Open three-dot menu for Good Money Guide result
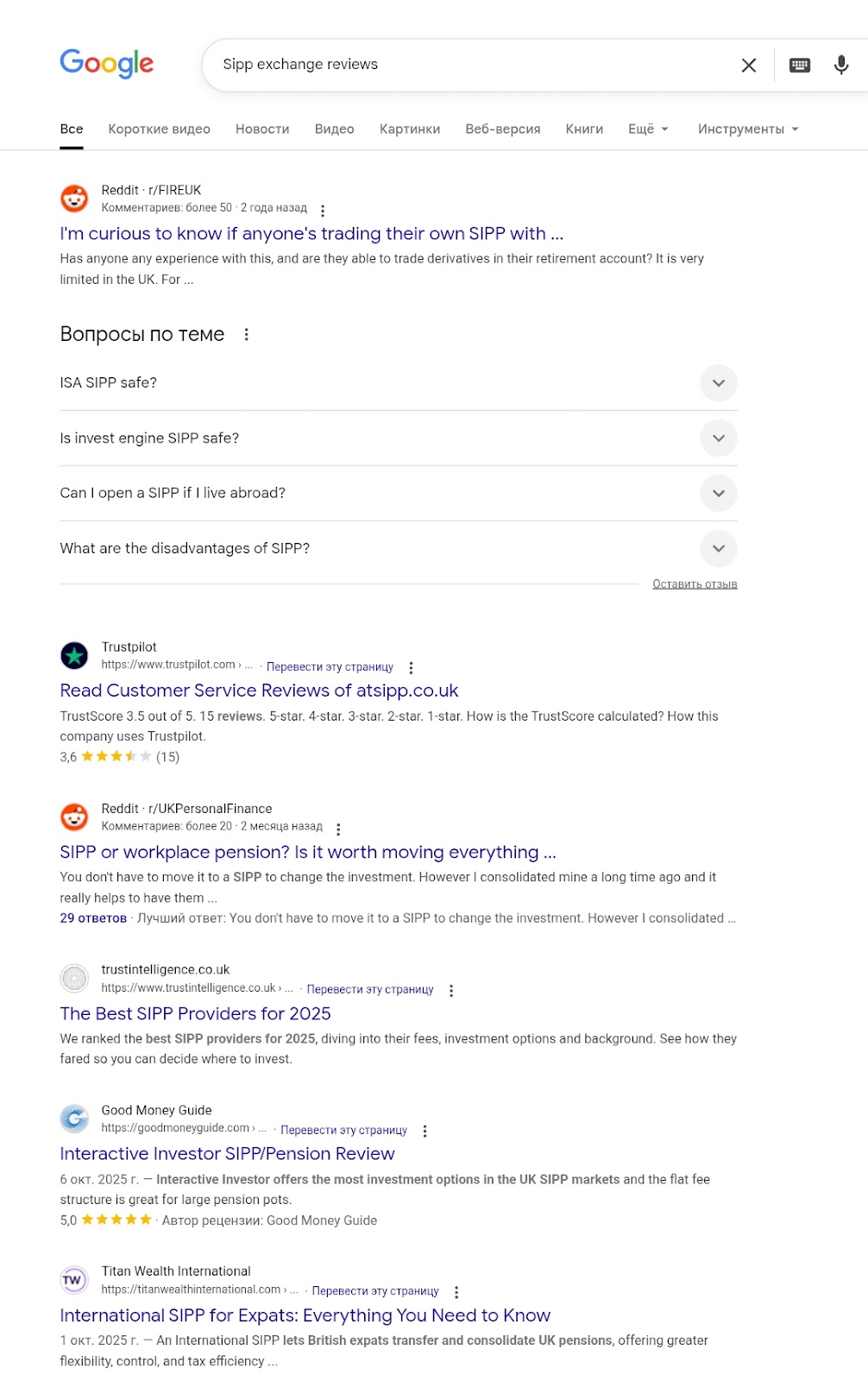This screenshot has height=1381, width=868. tap(425, 1131)
